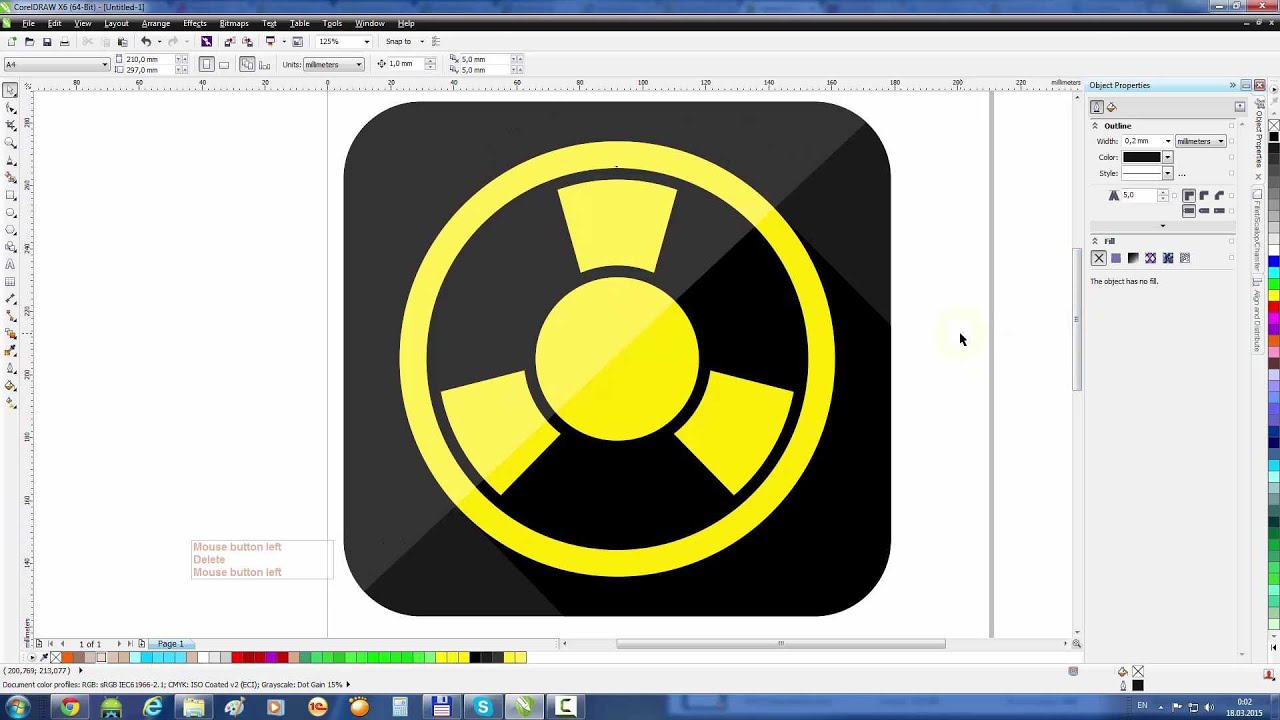Open the zoom level 125% dropdown

pos(366,42)
